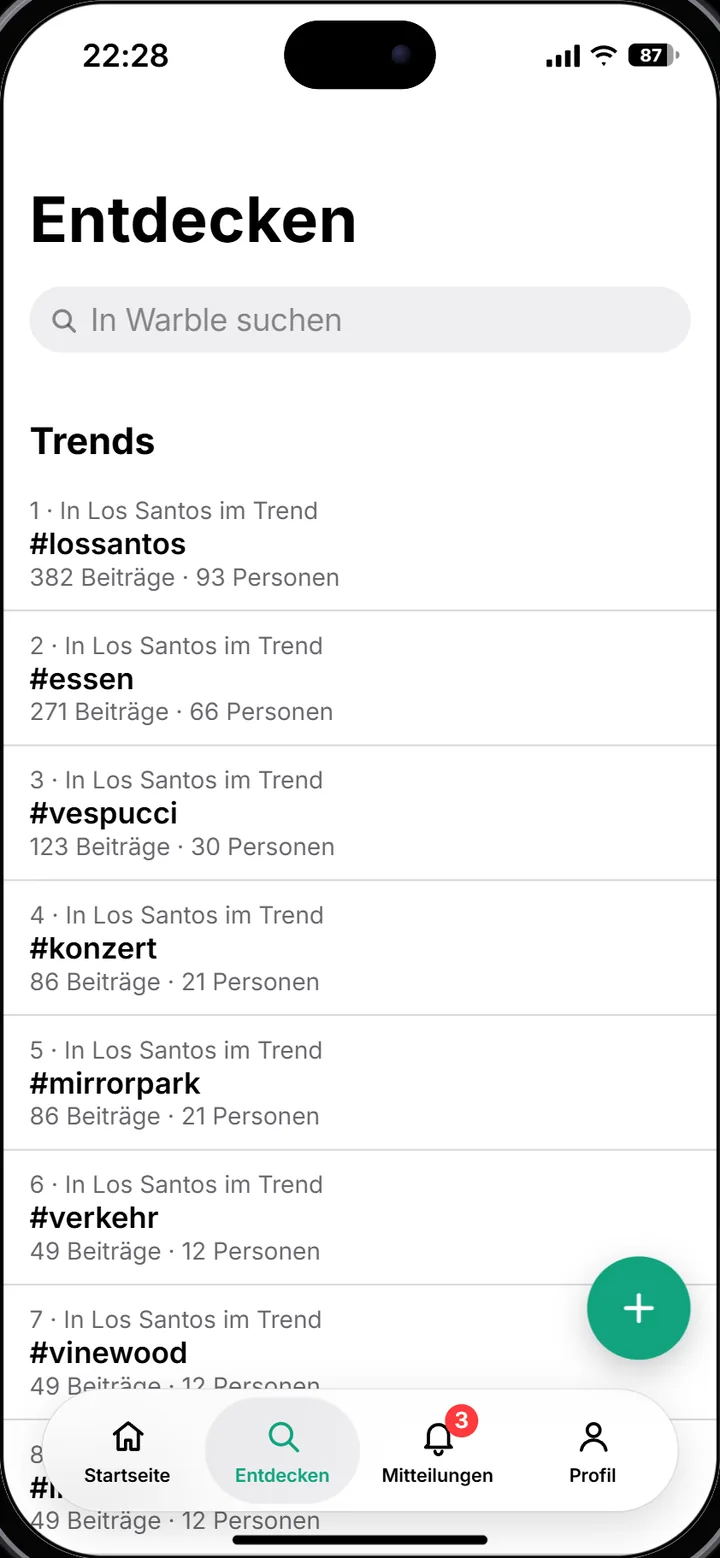Tap the red notification badge showing 3
720x1558 pixels.
pyautogui.click(x=461, y=1420)
